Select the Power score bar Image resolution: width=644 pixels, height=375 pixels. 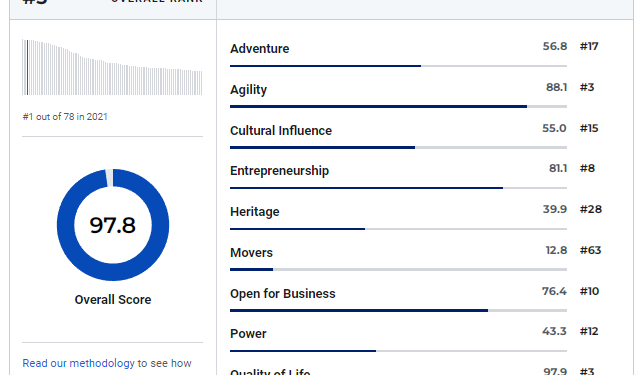click(398, 351)
